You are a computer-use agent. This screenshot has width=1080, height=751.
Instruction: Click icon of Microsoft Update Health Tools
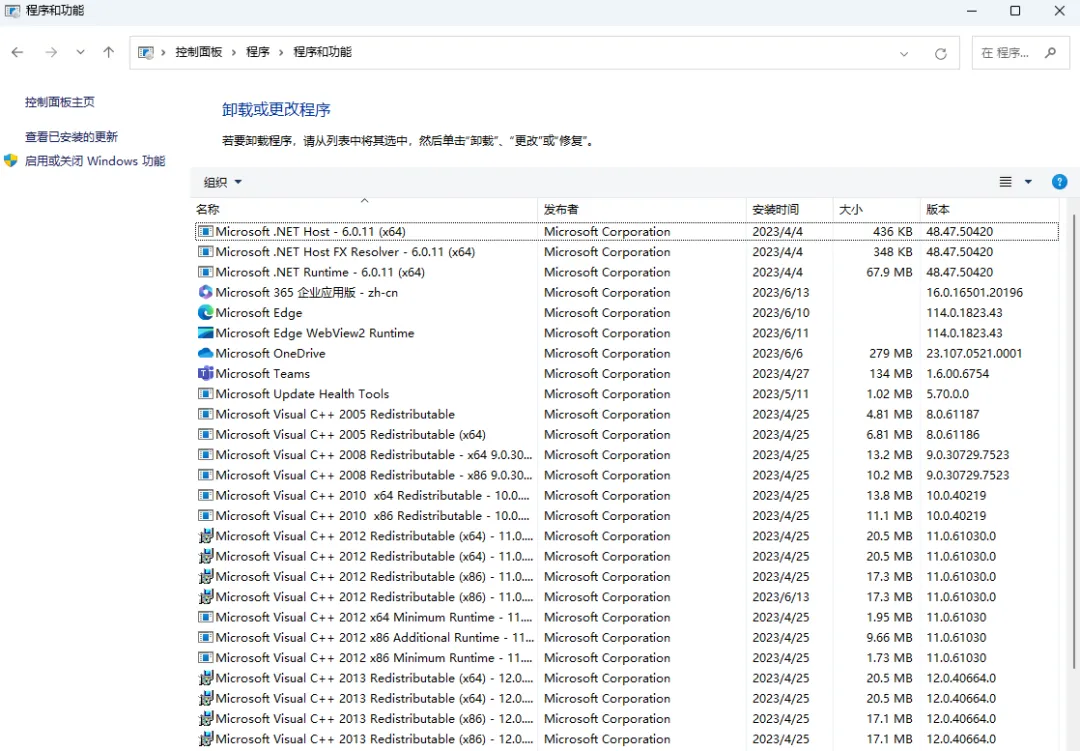(x=205, y=394)
